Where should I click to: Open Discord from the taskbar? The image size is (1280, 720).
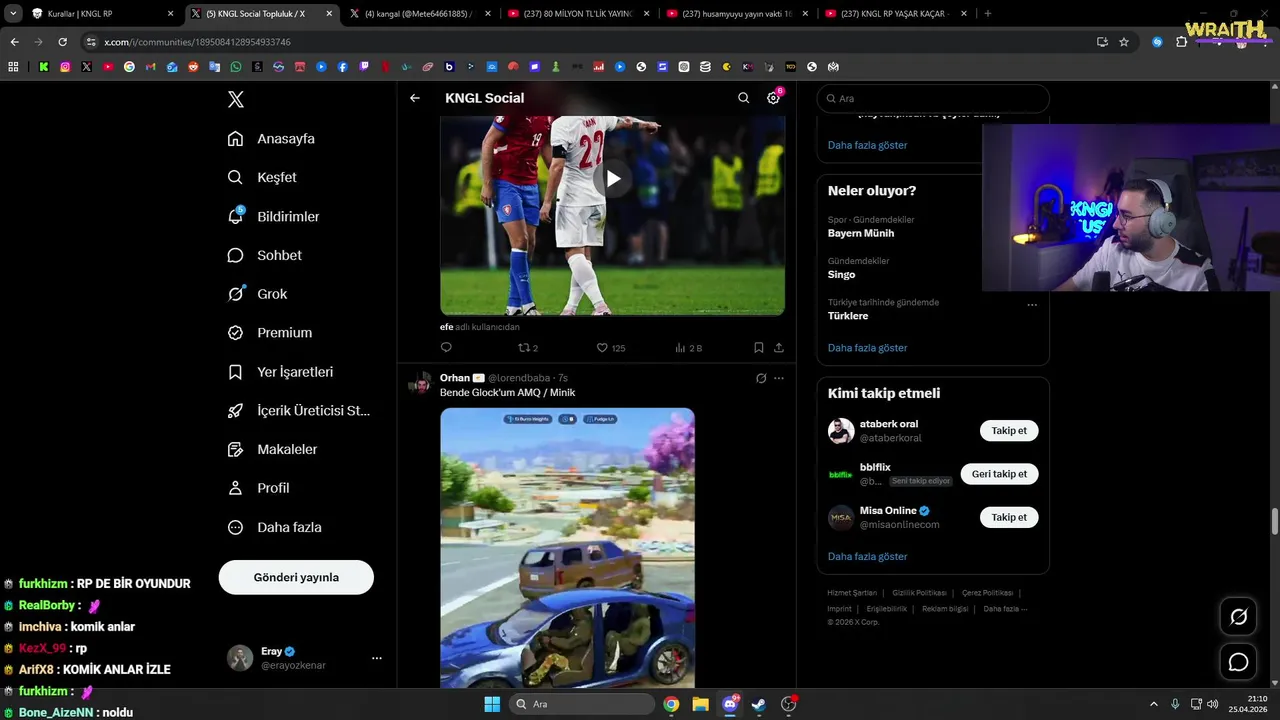[730, 704]
